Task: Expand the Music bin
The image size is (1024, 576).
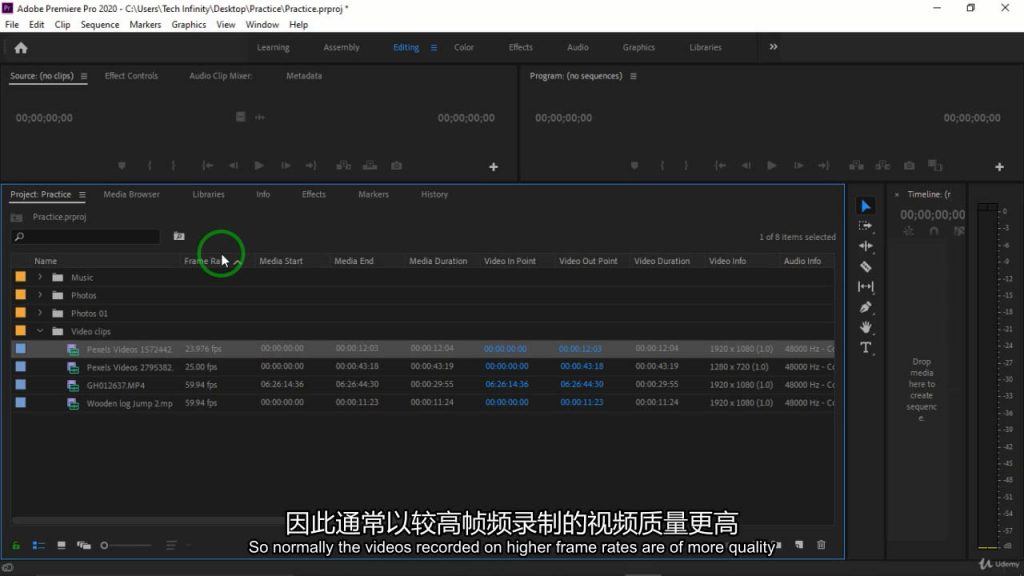Action: [x=40, y=277]
